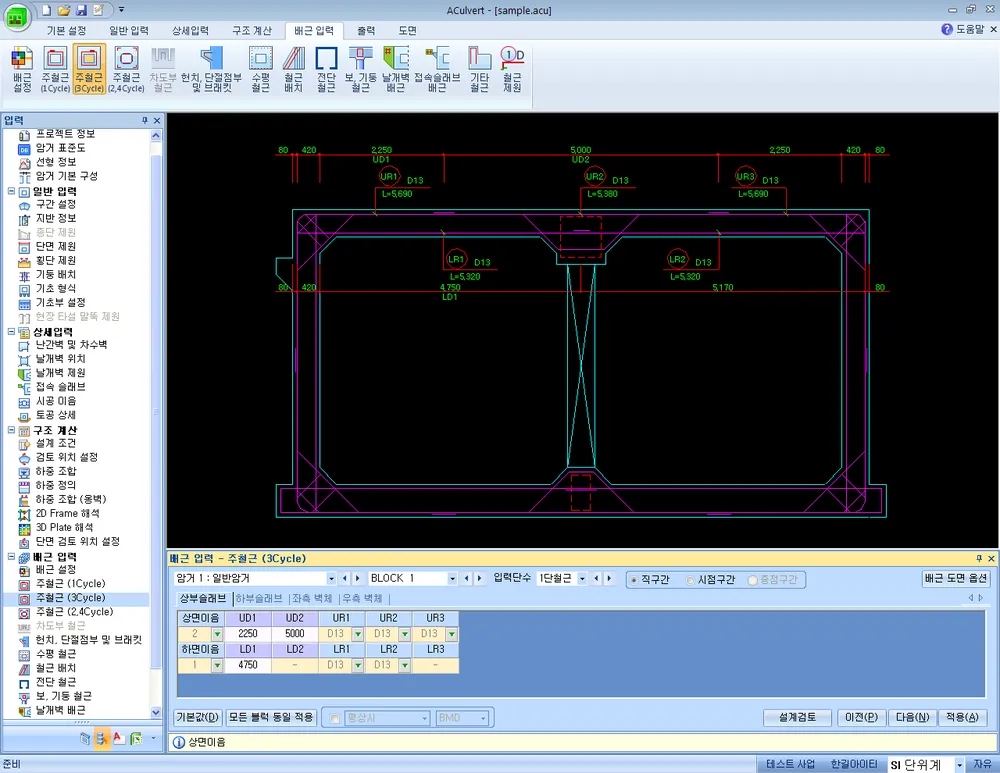Open the 배근 도면 옵션 button
Screen dimensions: 1000x773
point(956,578)
